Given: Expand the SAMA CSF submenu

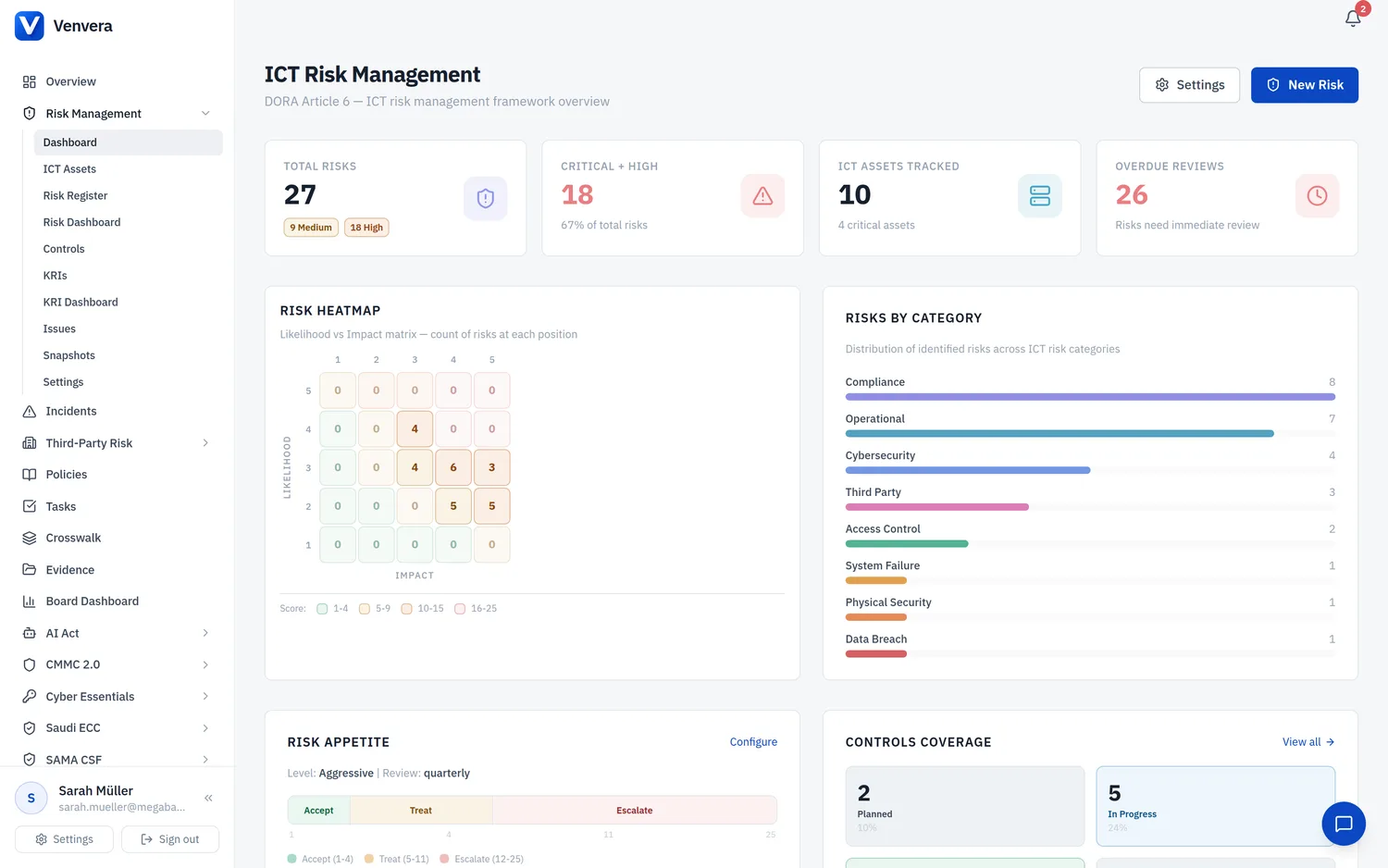Looking at the screenshot, I should click(205, 760).
